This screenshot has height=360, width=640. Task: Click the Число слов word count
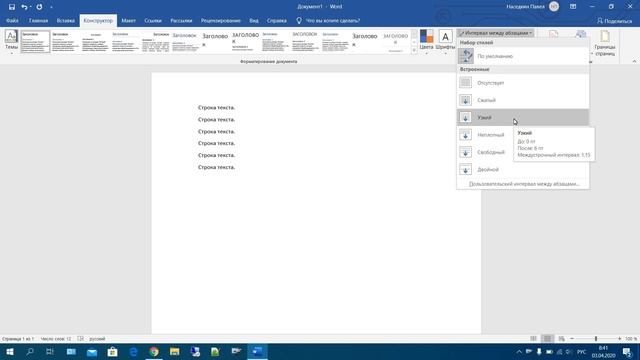pyautogui.click(x=56, y=339)
